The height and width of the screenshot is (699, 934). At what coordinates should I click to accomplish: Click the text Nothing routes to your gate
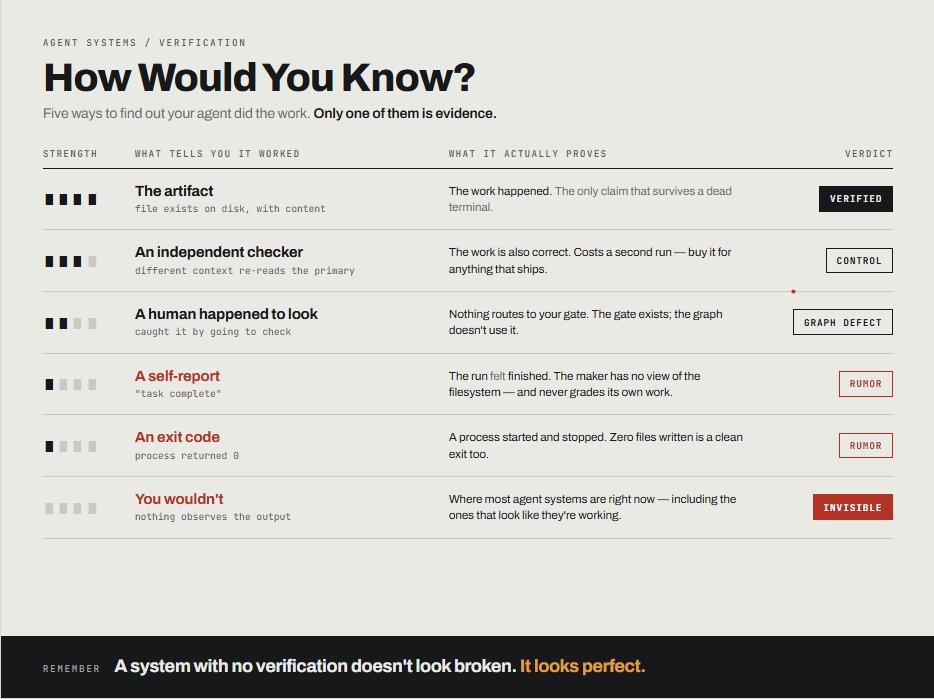518,314
